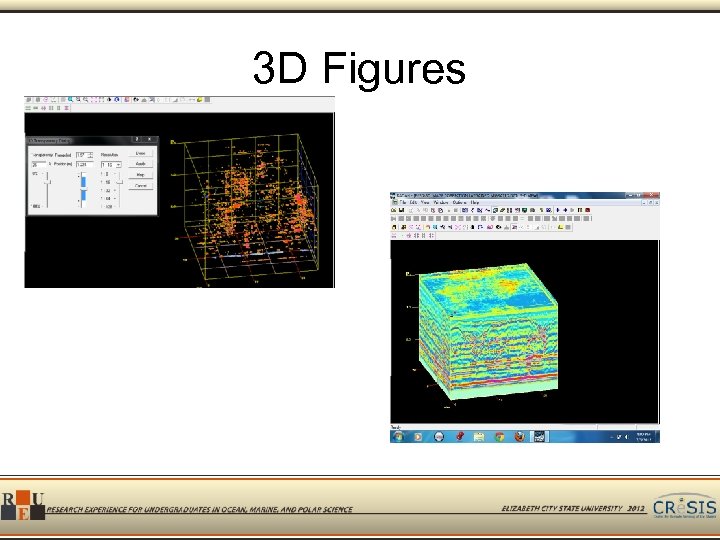This screenshot has height=540, width=720.
Task: Click the Open file icon in the right window toolbar
Action: click(x=394, y=210)
